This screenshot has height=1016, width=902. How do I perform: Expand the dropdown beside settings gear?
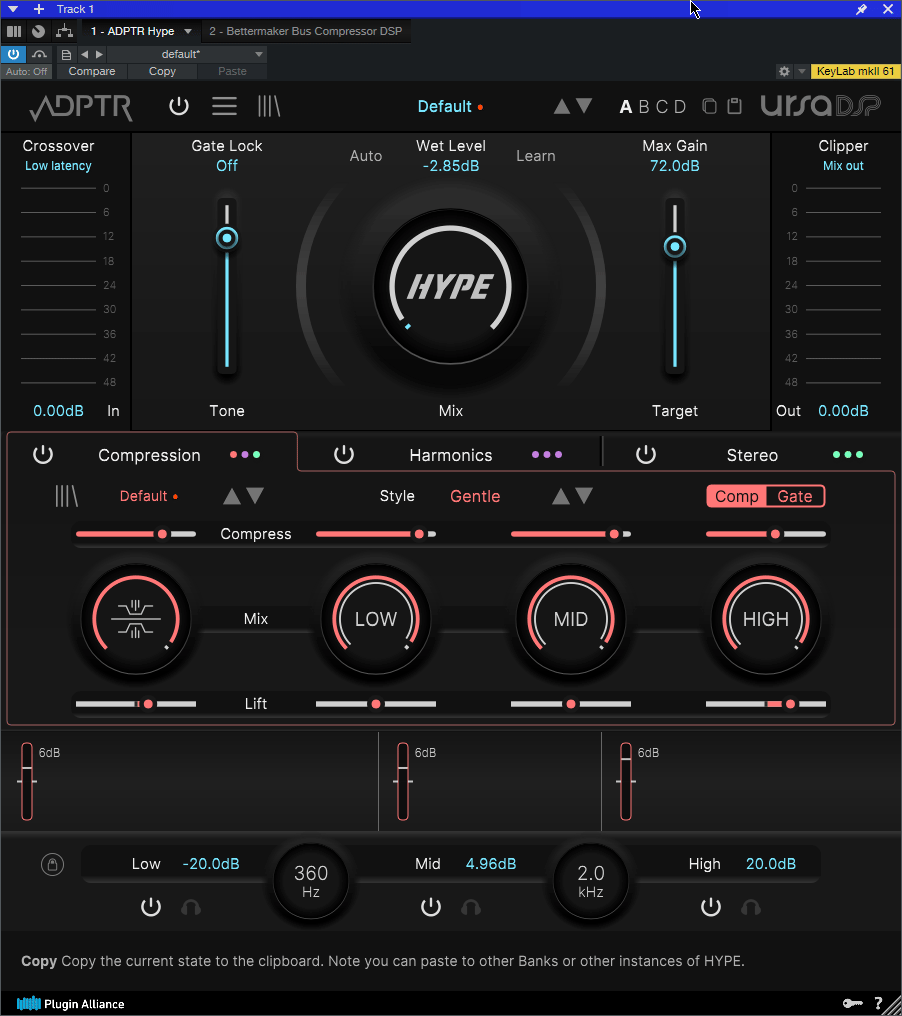tap(802, 71)
